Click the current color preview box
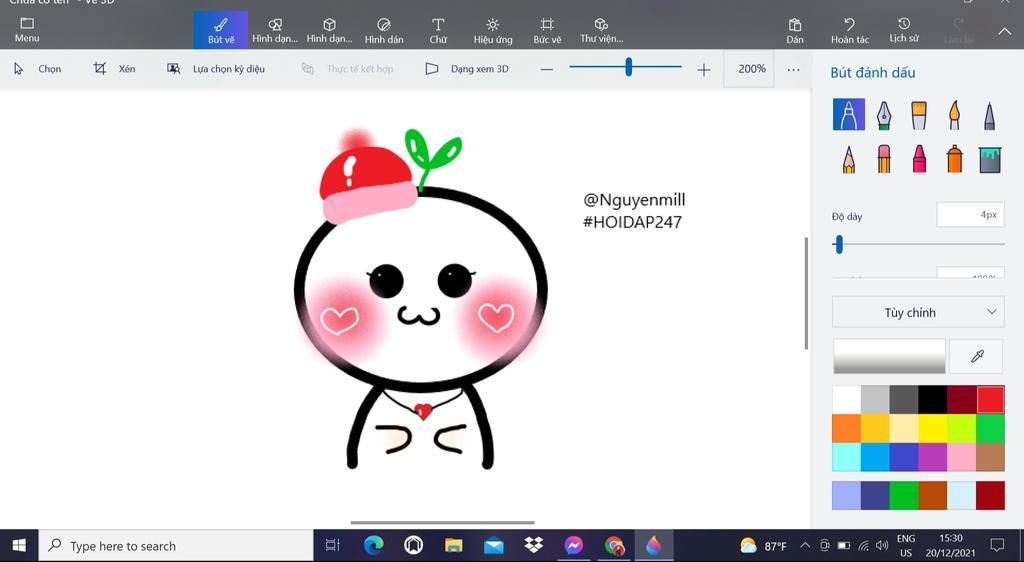Screen dimensions: 1024x562 click(x=889, y=356)
